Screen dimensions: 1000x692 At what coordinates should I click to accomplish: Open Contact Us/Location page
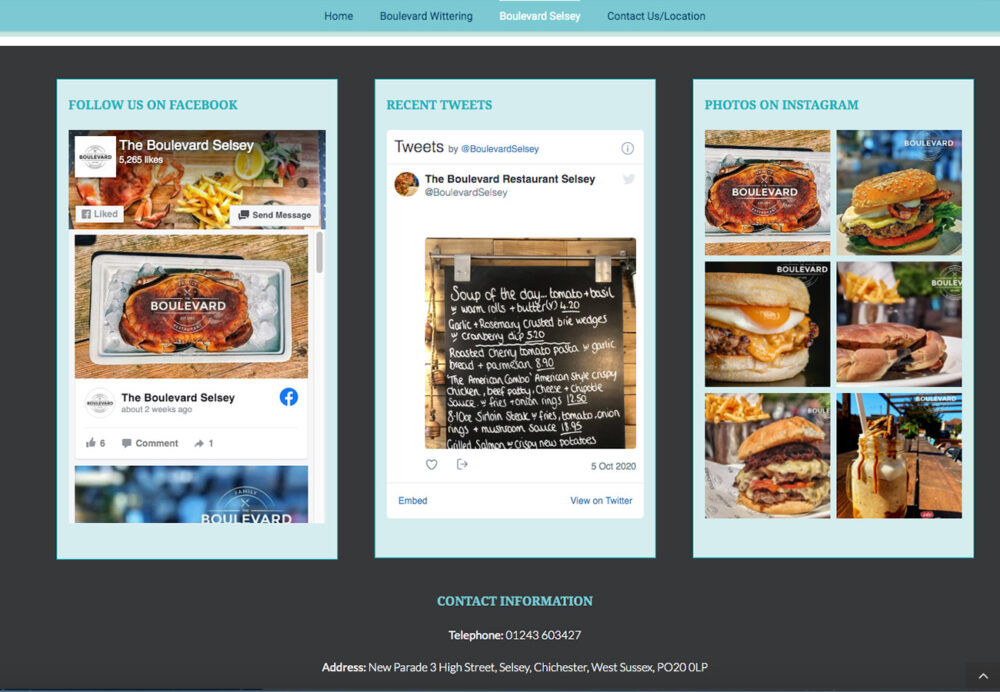(x=656, y=16)
